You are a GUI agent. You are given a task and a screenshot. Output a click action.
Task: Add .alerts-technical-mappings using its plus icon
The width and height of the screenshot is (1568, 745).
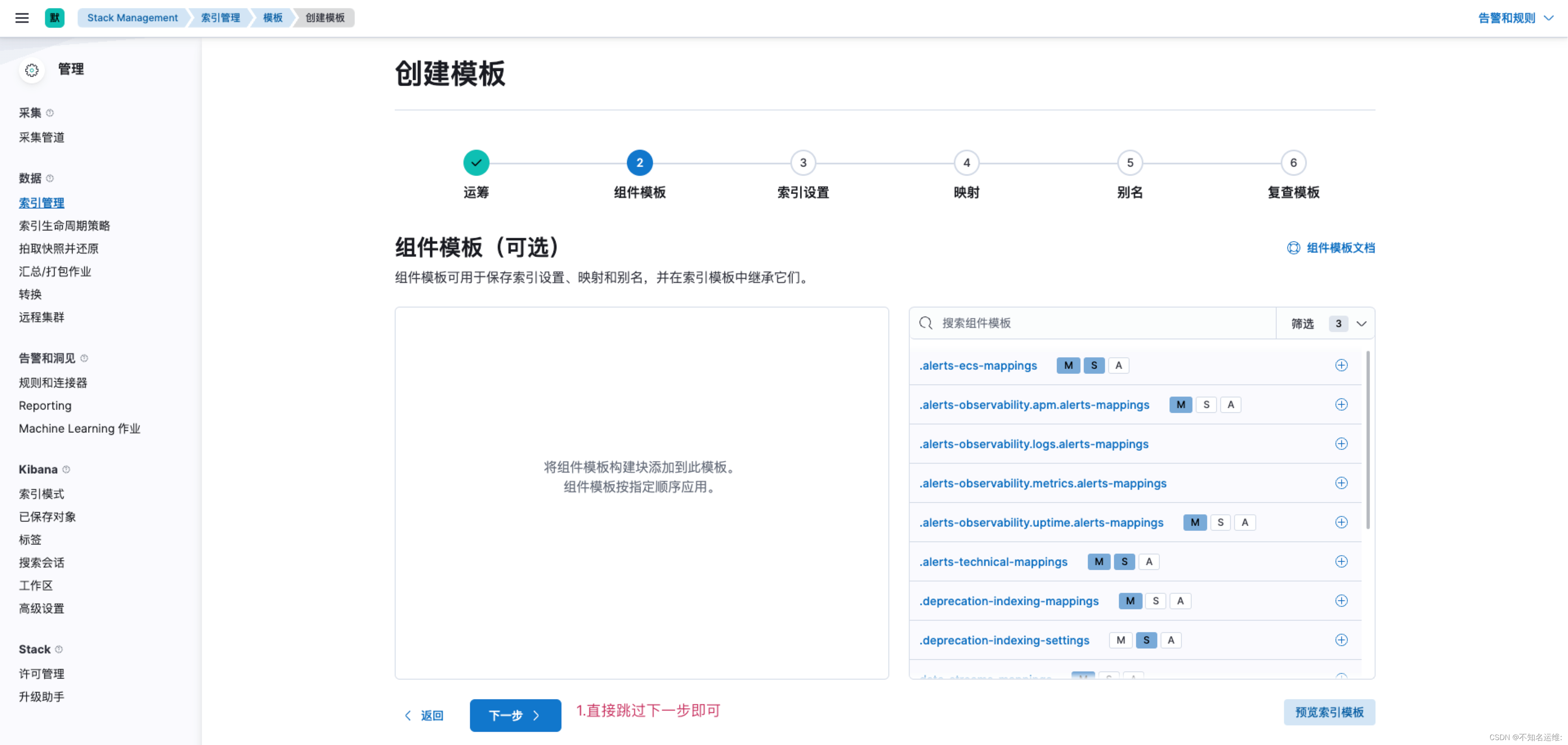pos(1341,562)
